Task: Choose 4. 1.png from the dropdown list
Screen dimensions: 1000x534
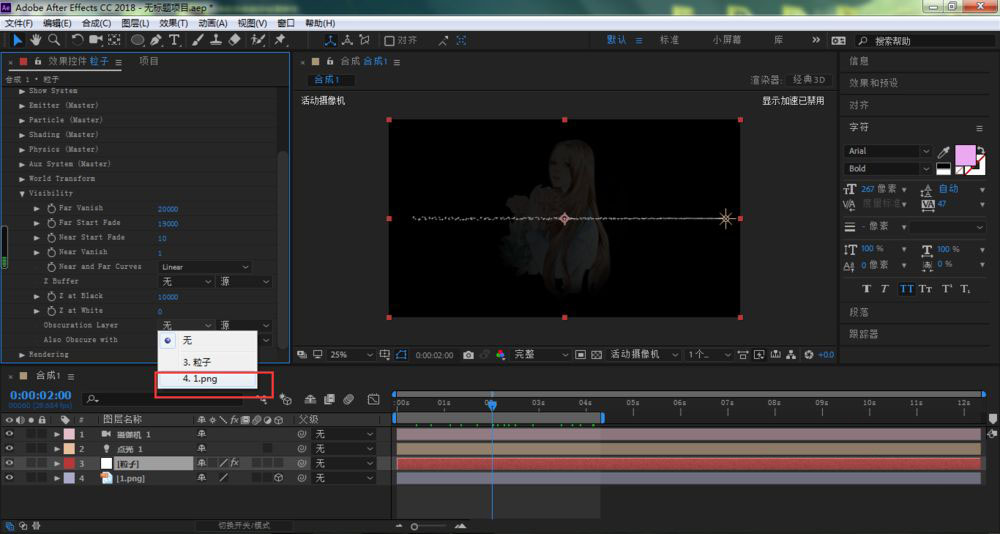Action: click(x=207, y=379)
